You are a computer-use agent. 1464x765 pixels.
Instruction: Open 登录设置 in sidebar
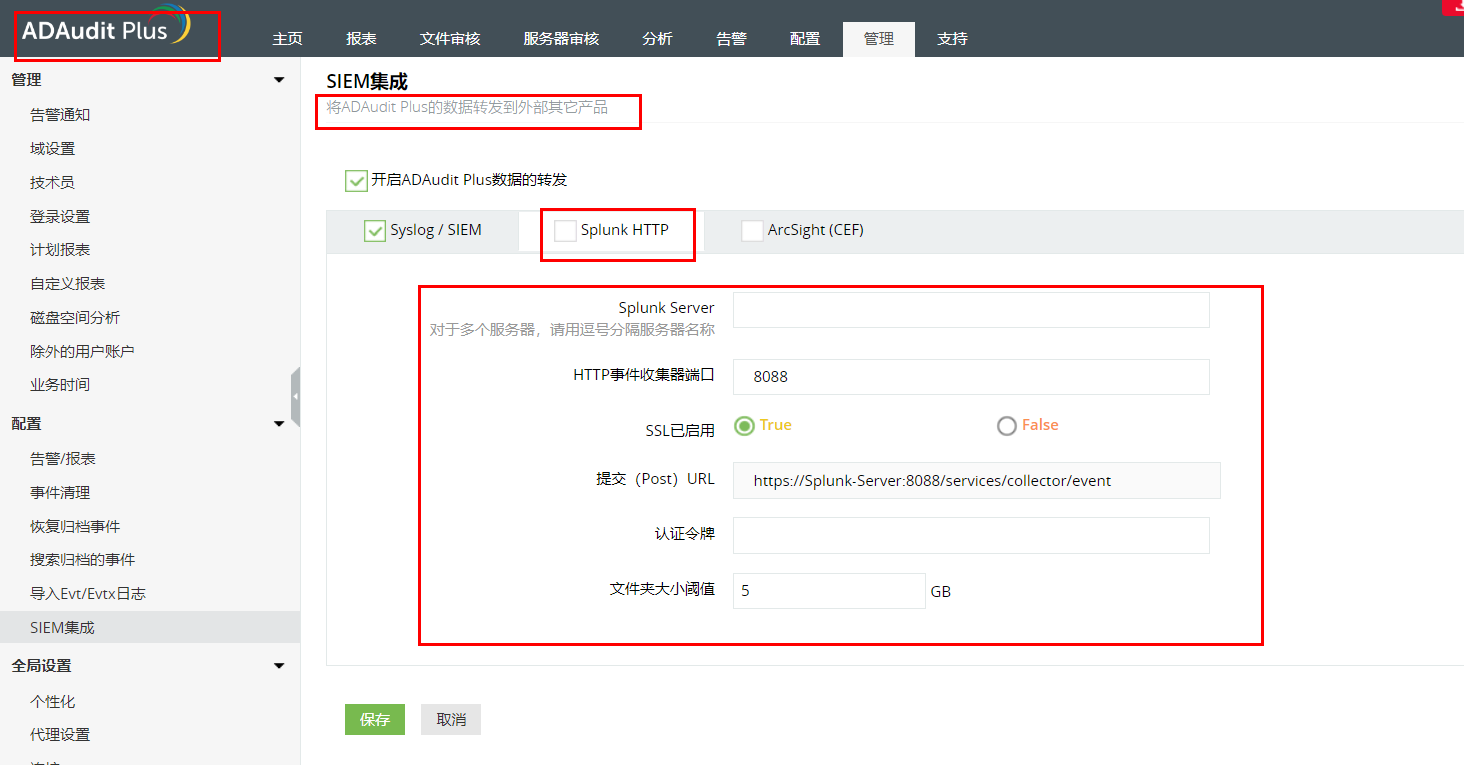point(60,217)
